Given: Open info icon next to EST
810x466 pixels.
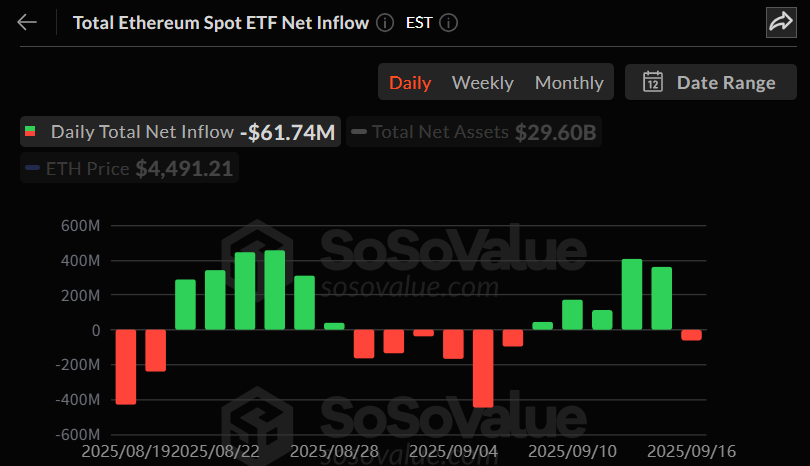Looking at the screenshot, I should pyautogui.click(x=448, y=23).
